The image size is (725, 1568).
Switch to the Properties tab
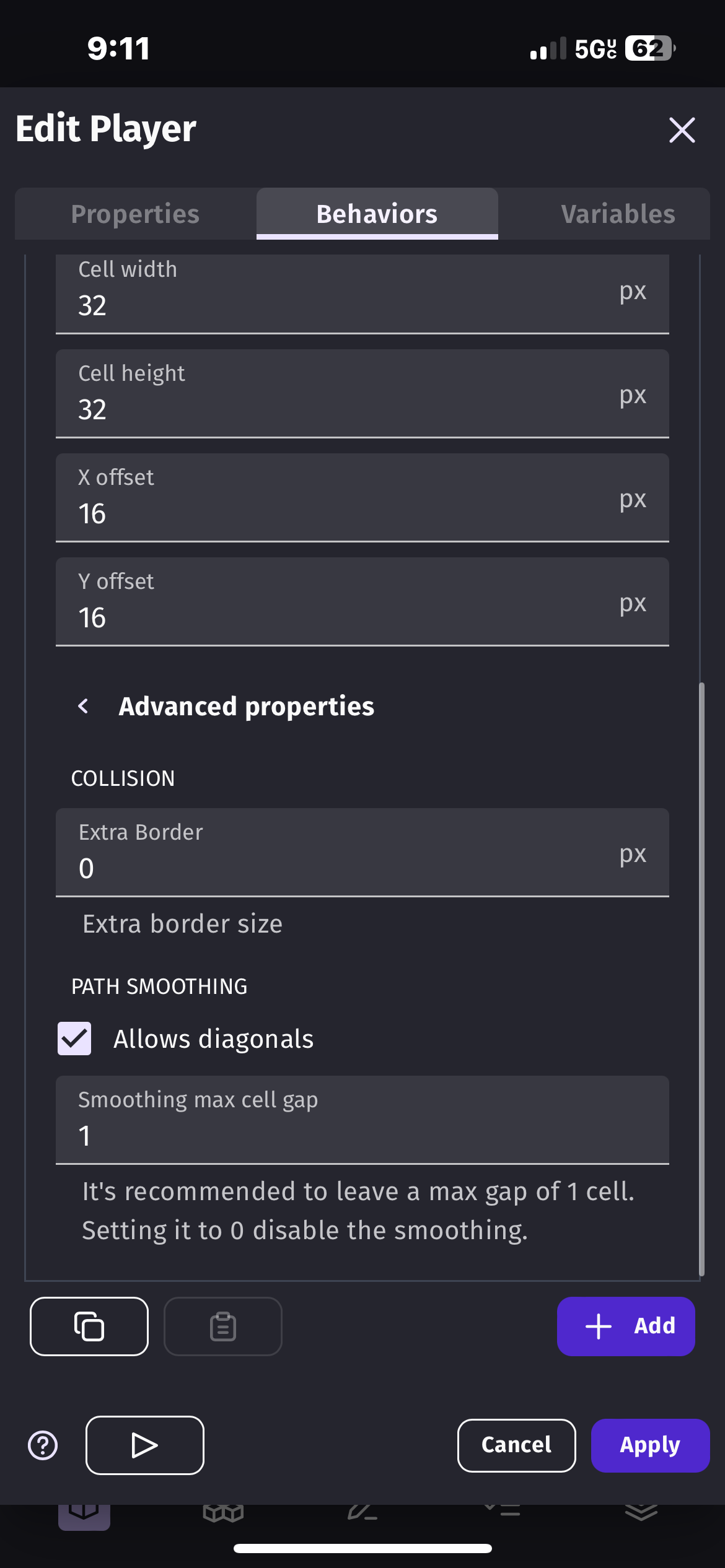pyautogui.click(x=135, y=214)
